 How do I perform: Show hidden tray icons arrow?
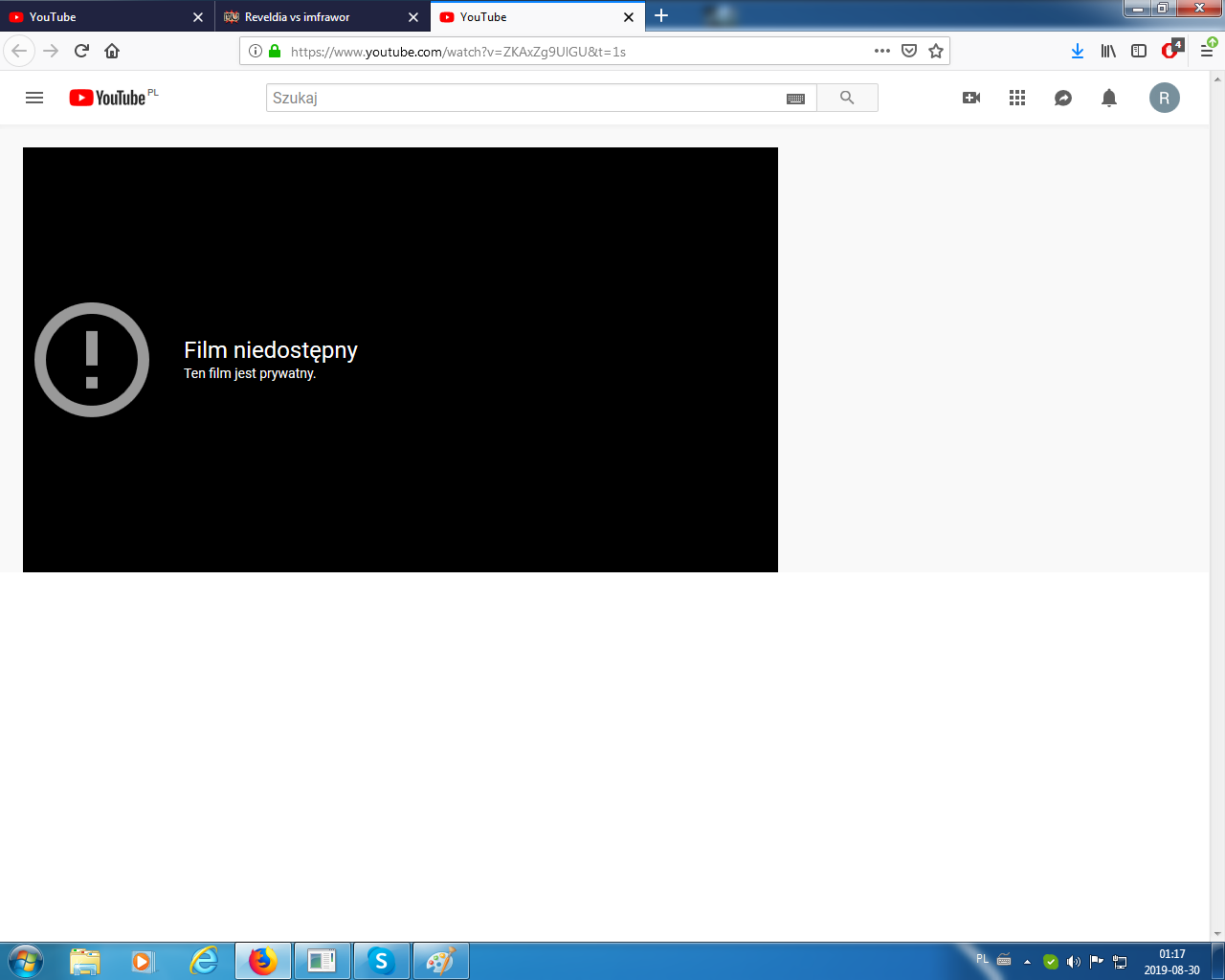click(1027, 962)
